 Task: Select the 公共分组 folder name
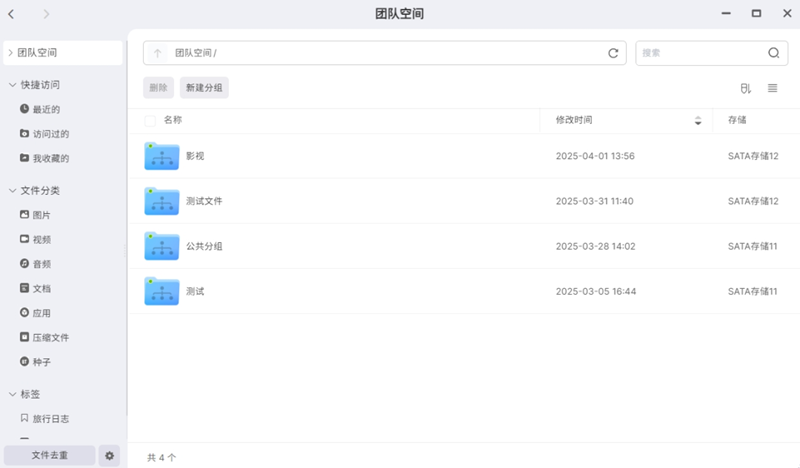(x=204, y=247)
